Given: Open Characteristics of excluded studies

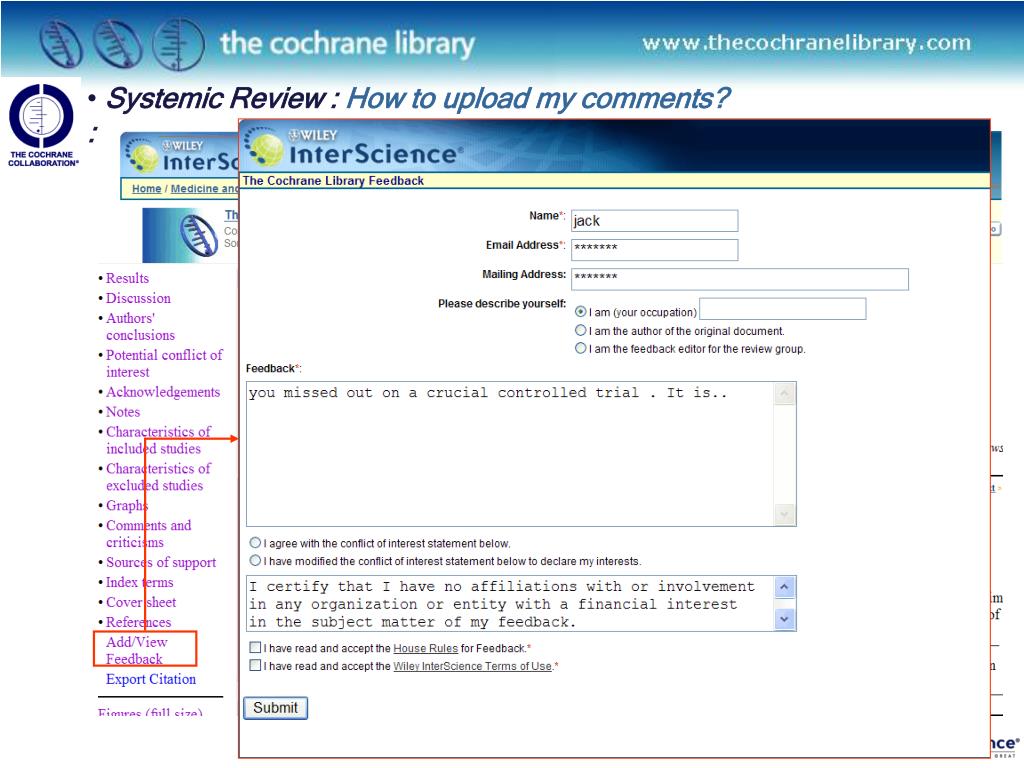Looking at the screenshot, I should (x=158, y=477).
